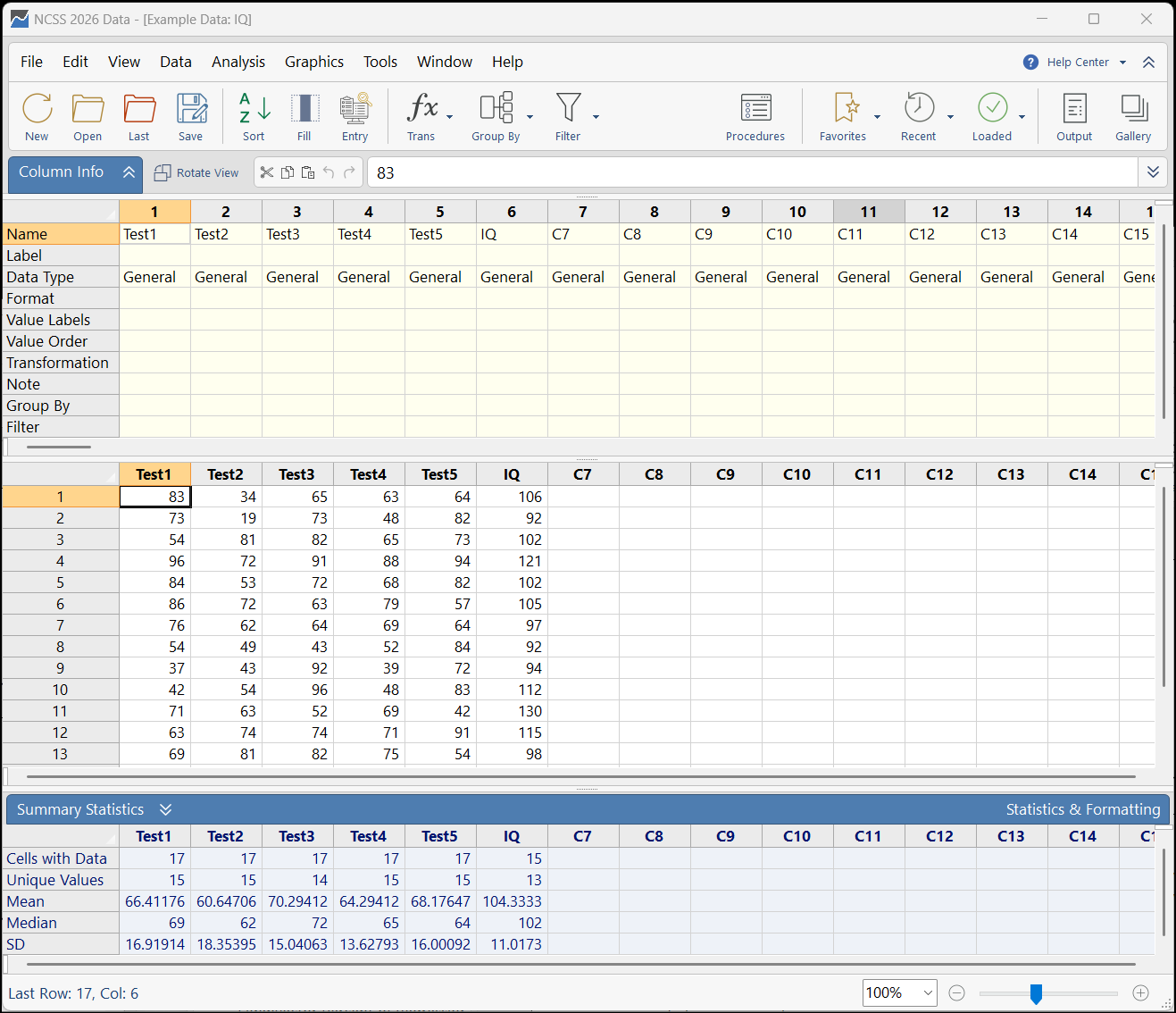Expand the cell edit bar chevron

[x=1153, y=172]
